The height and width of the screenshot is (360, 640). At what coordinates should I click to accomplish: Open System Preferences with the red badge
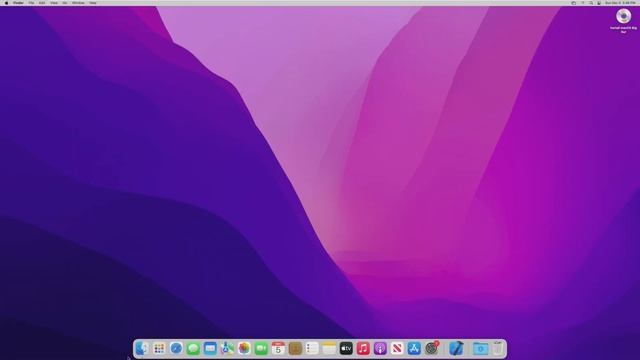(431, 349)
